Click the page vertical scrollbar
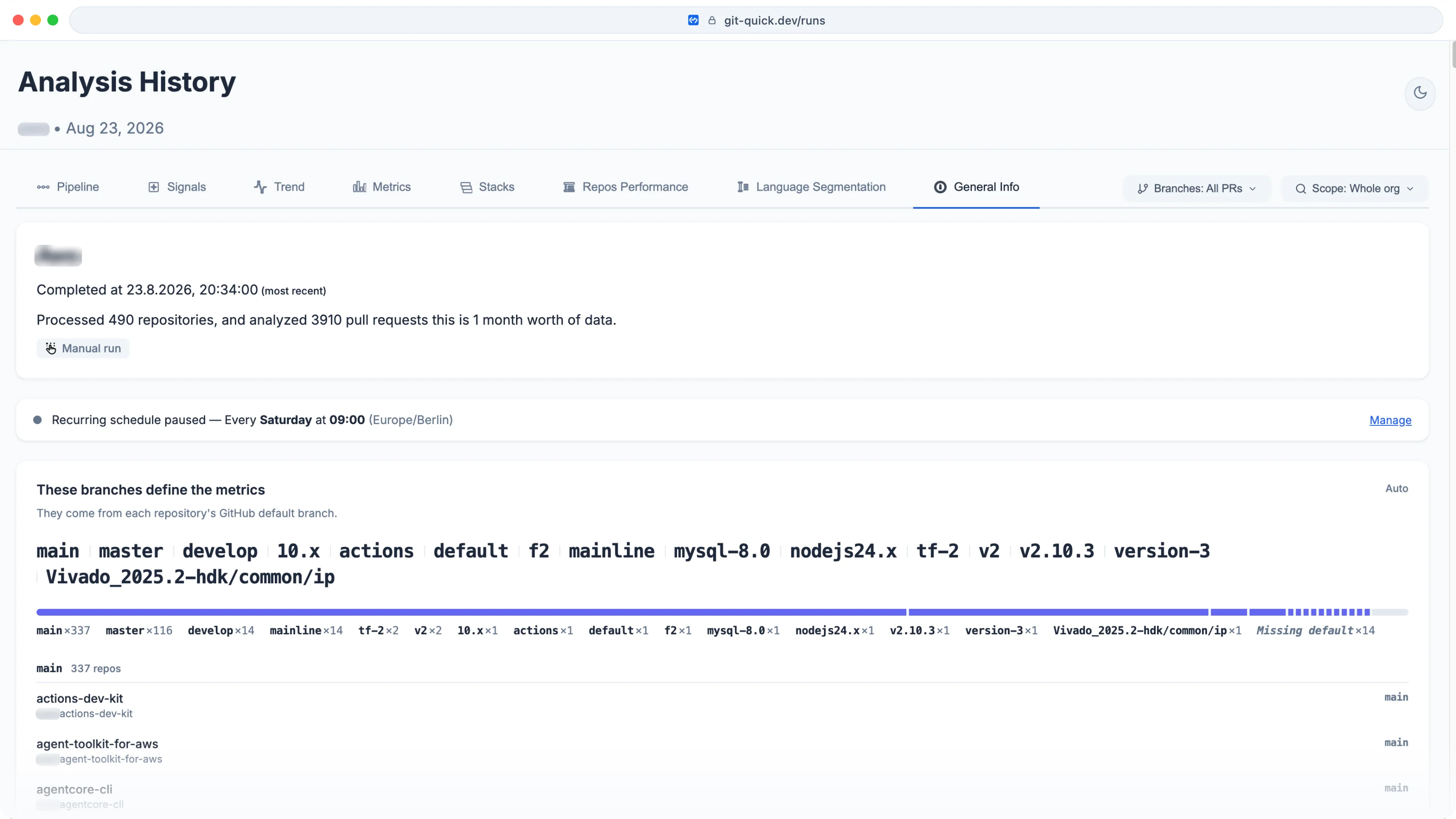Image resolution: width=1456 pixels, height=819 pixels. tap(1453, 54)
